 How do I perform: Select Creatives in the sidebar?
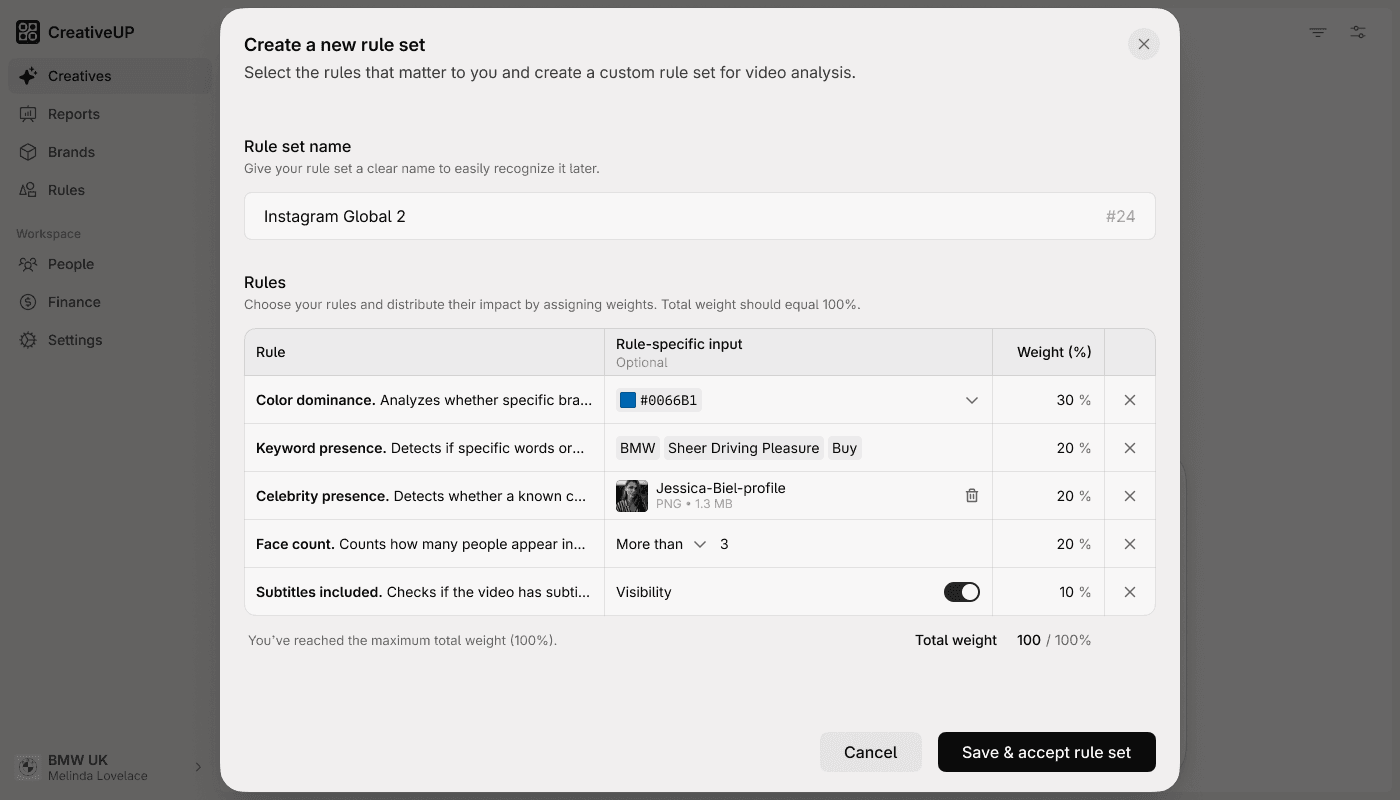[78, 75]
